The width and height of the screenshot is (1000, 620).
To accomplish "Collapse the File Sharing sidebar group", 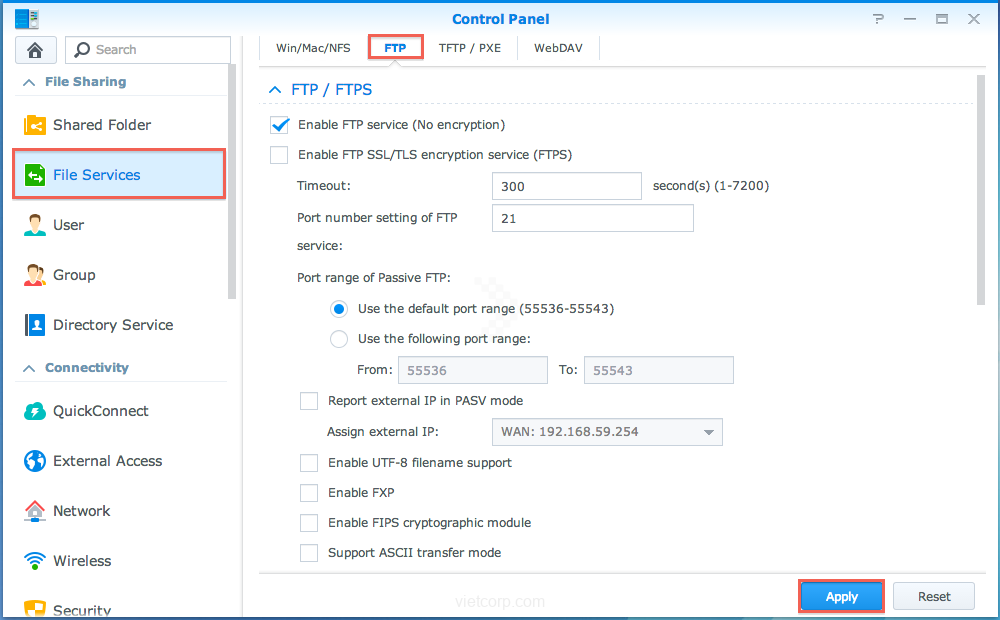I will 28,82.
